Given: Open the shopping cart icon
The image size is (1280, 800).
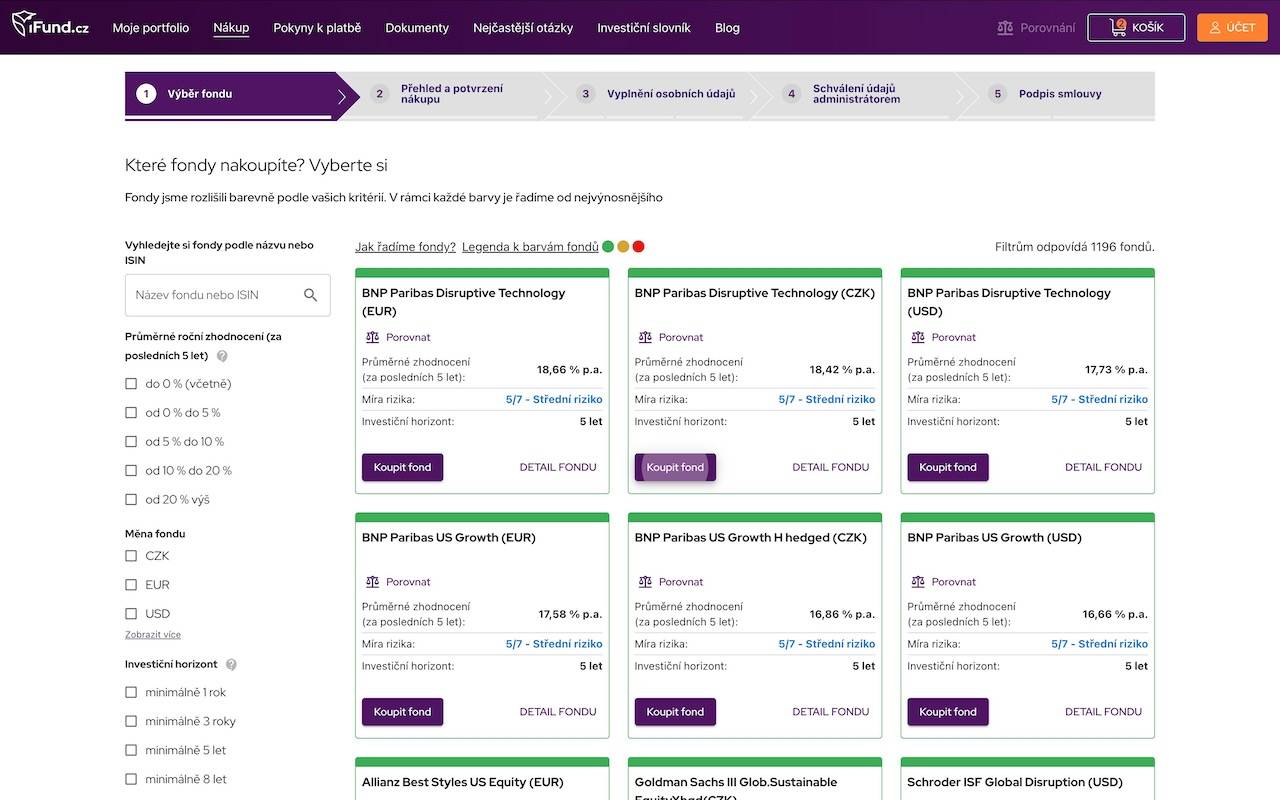Looking at the screenshot, I should [1118, 27].
